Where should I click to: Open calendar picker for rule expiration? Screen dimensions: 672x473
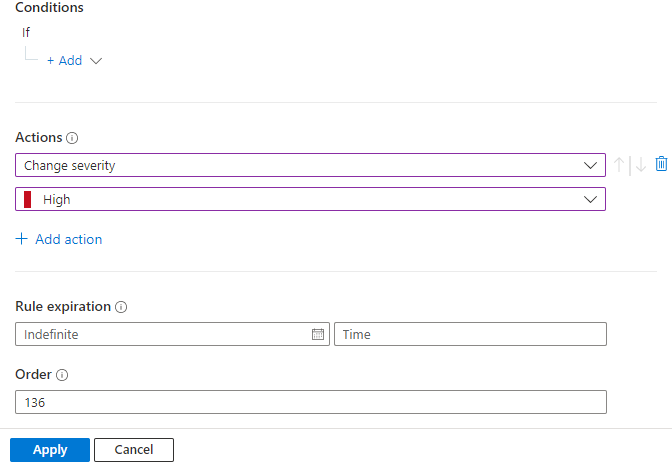pyautogui.click(x=318, y=334)
